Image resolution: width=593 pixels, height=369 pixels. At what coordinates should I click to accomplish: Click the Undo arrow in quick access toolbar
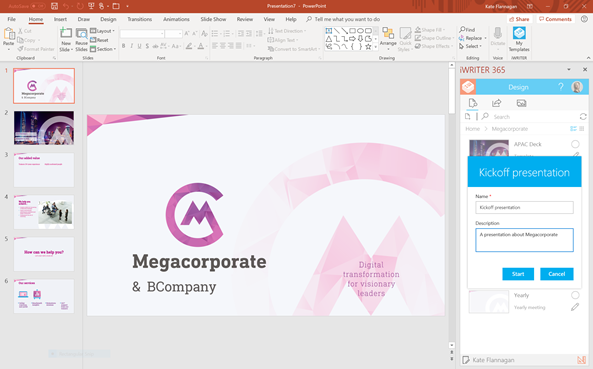tap(66, 6)
